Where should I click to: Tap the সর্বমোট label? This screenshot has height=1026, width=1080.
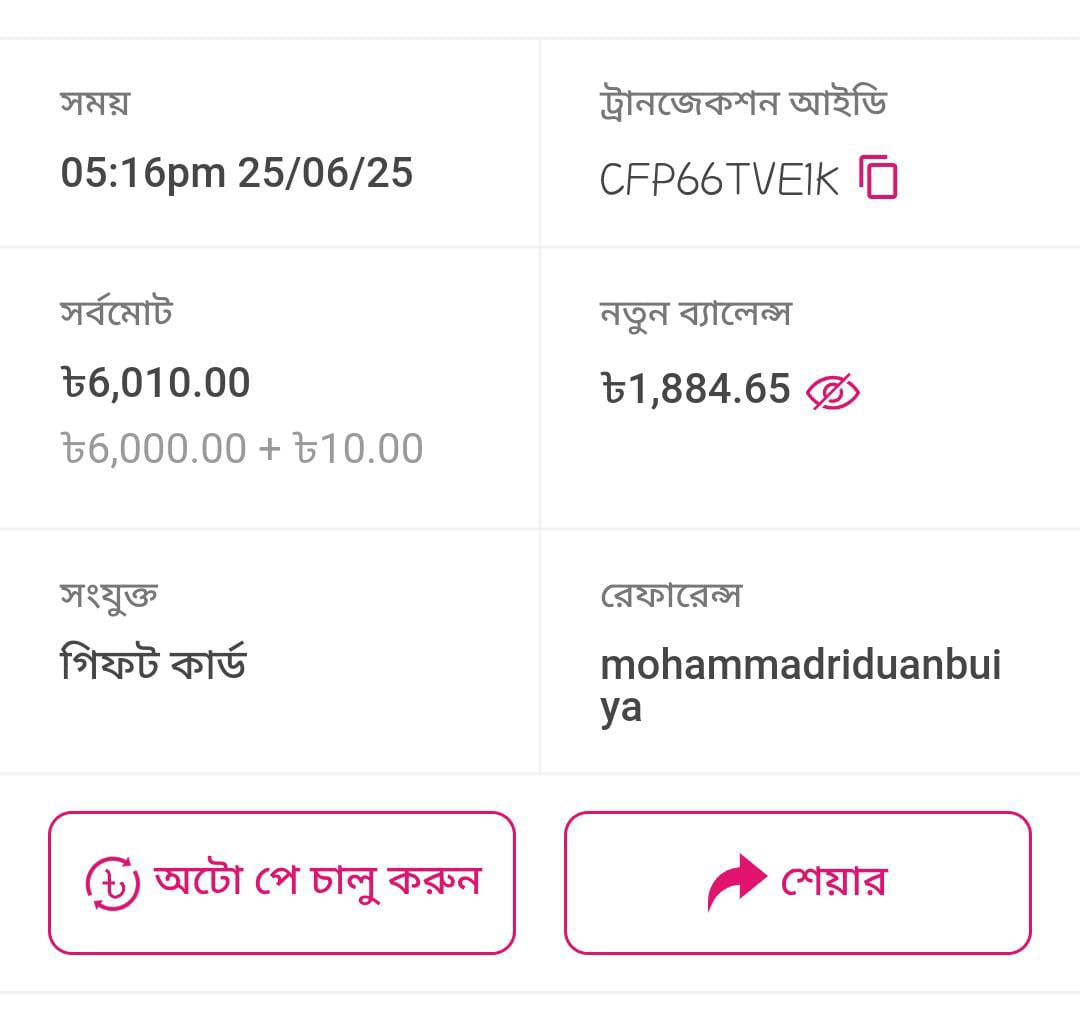pos(116,313)
